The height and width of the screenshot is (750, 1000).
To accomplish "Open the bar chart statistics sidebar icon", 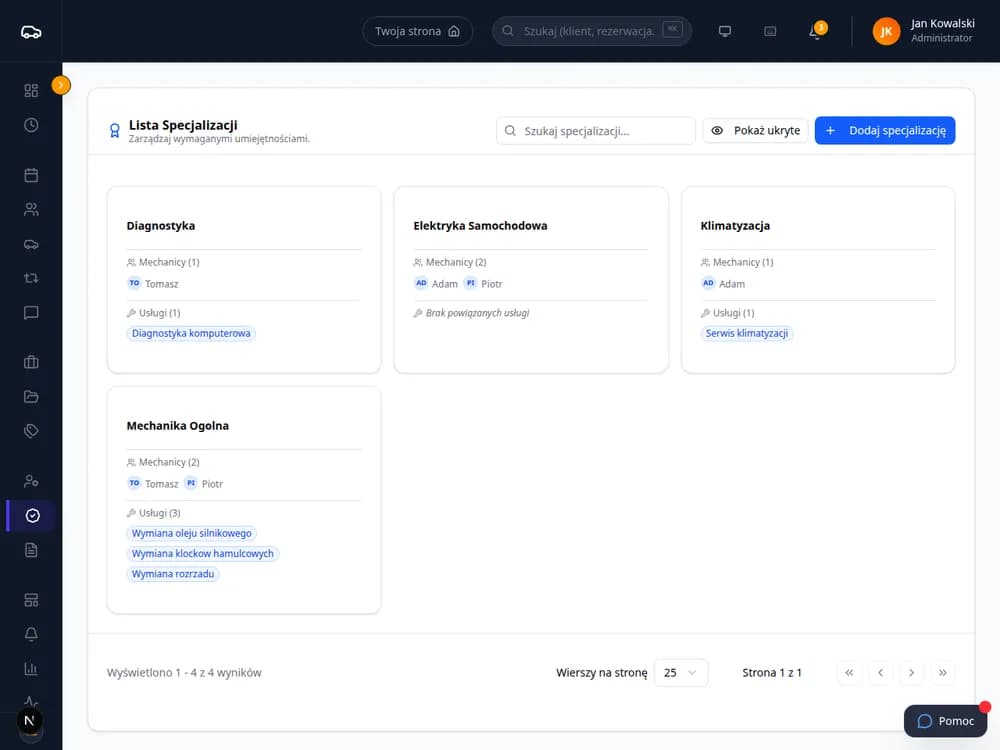I will pyautogui.click(x=31, y=668).
